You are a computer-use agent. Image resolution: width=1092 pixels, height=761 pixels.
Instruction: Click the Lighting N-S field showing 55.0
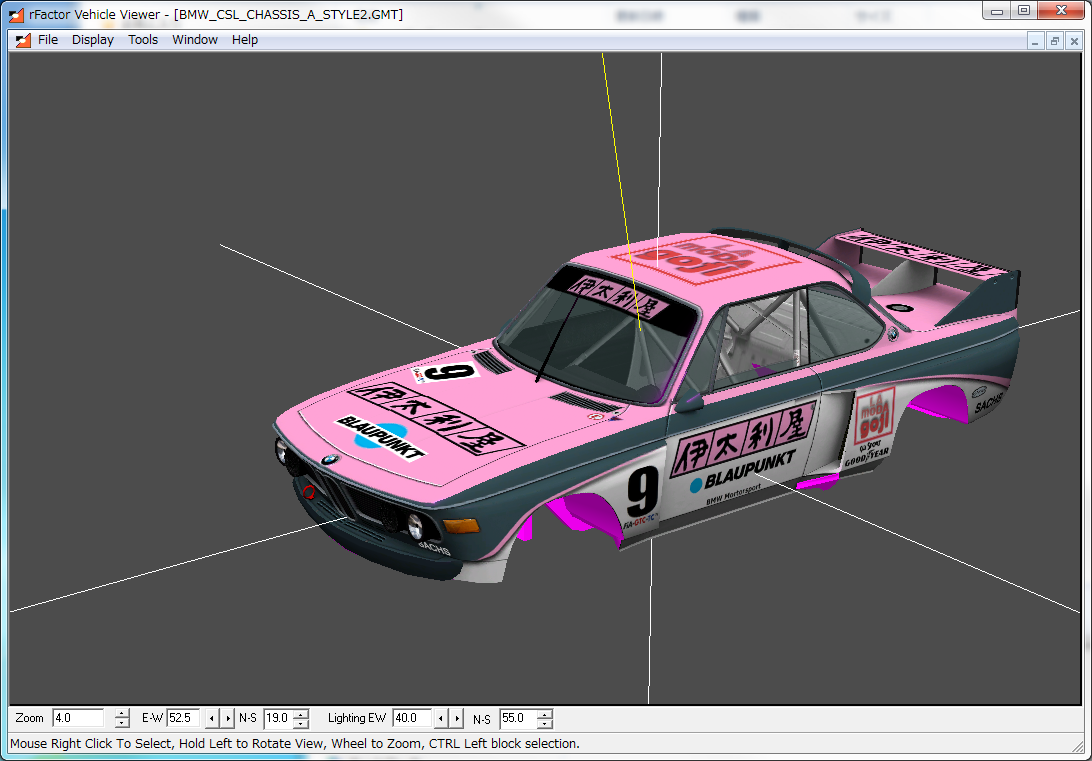point(518,718)
